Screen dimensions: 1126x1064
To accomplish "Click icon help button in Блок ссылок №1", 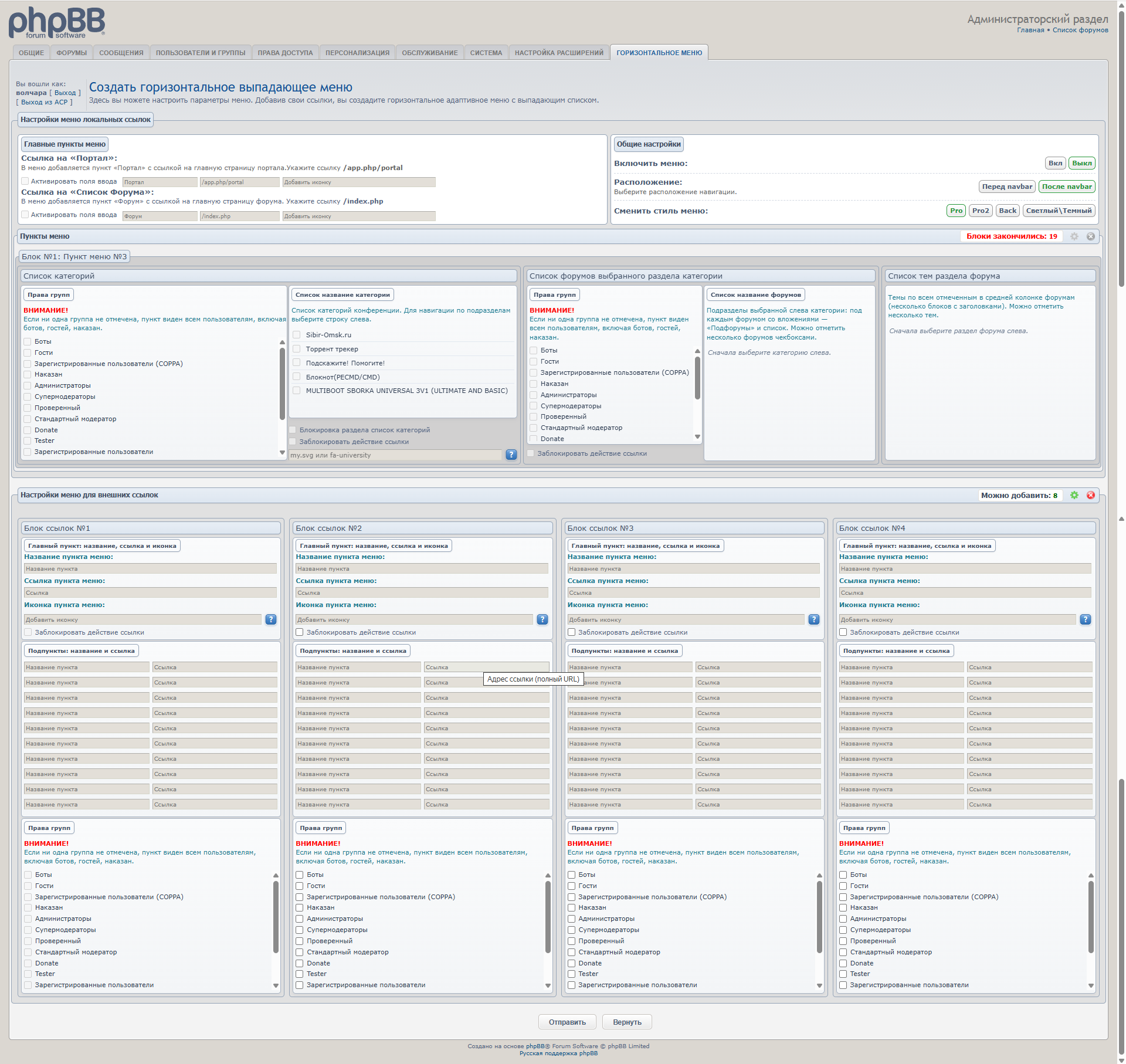I will (270, 619).
